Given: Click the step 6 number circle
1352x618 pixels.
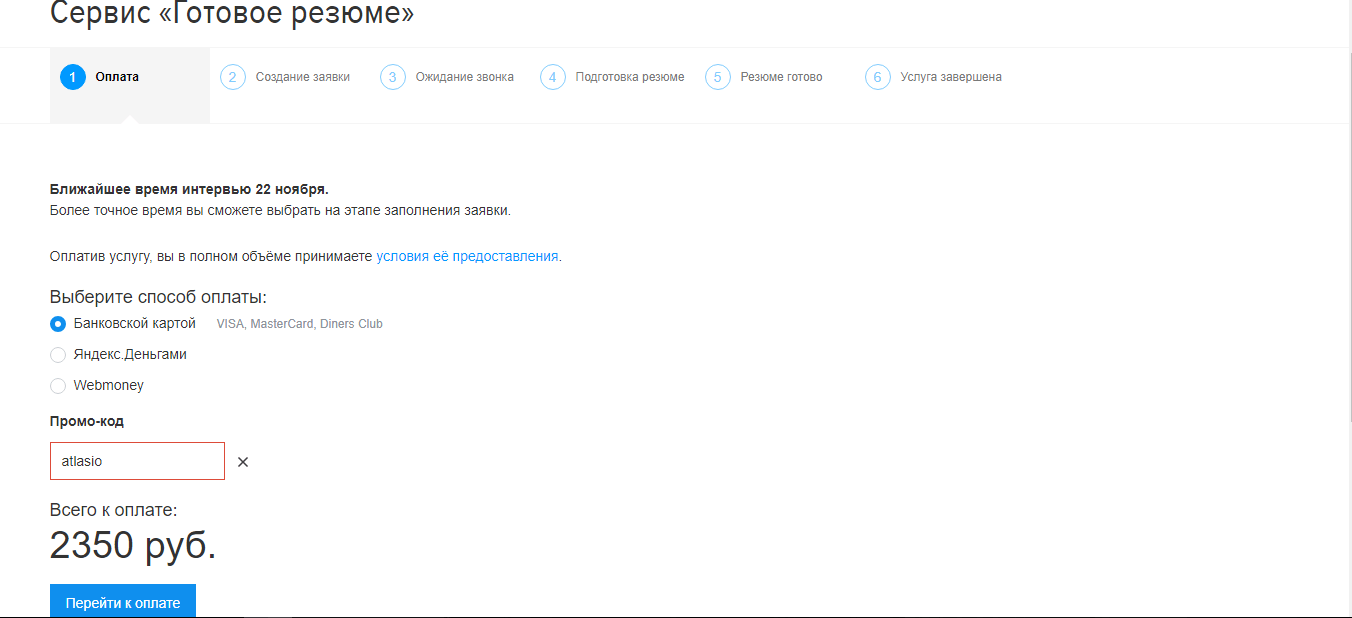Looking at the screenshot, I should pyautogui.click(x=878, y=77).
